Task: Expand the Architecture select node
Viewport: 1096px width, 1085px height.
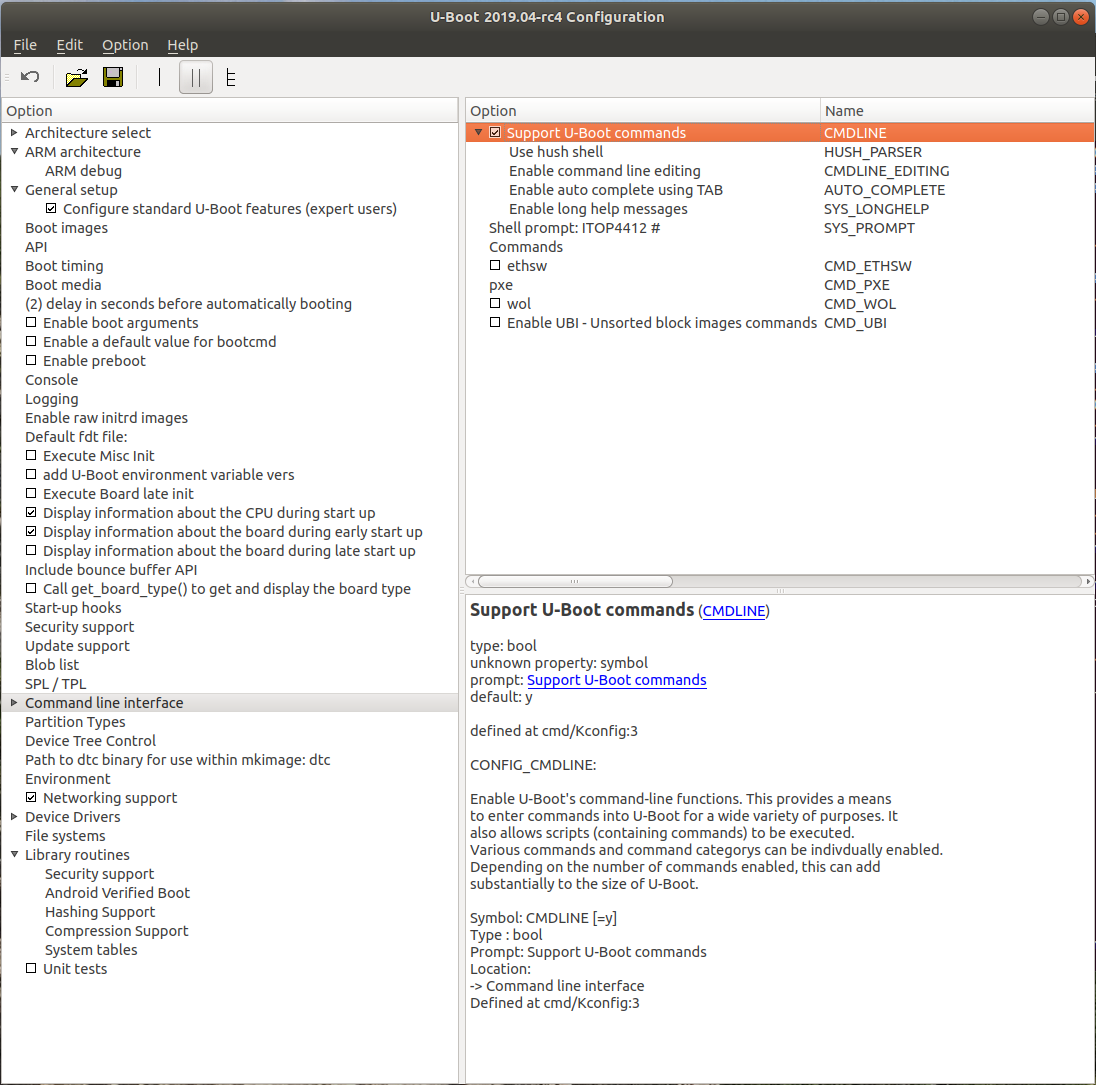Action: pos(14,132)
